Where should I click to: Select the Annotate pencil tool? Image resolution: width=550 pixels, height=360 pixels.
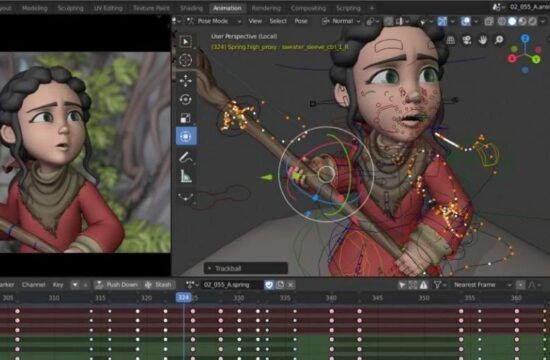coord(186,157)
